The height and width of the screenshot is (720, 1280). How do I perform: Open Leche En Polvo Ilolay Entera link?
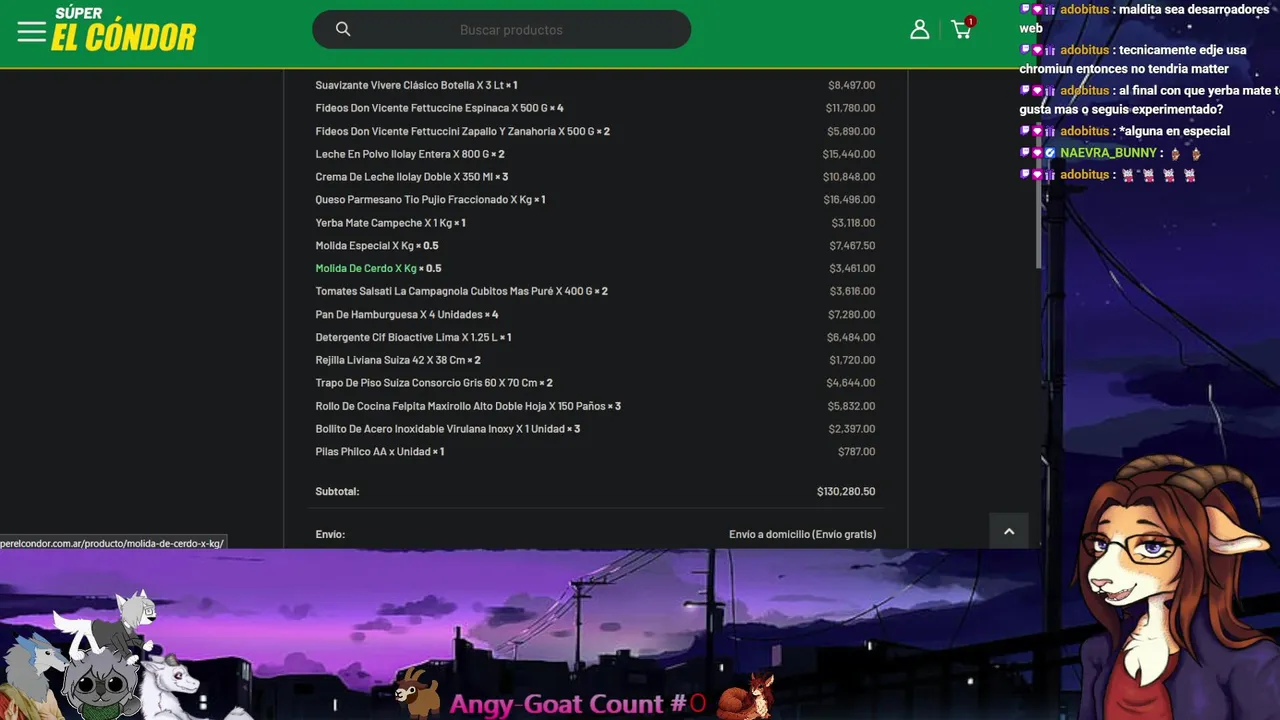tap(401, 154)
